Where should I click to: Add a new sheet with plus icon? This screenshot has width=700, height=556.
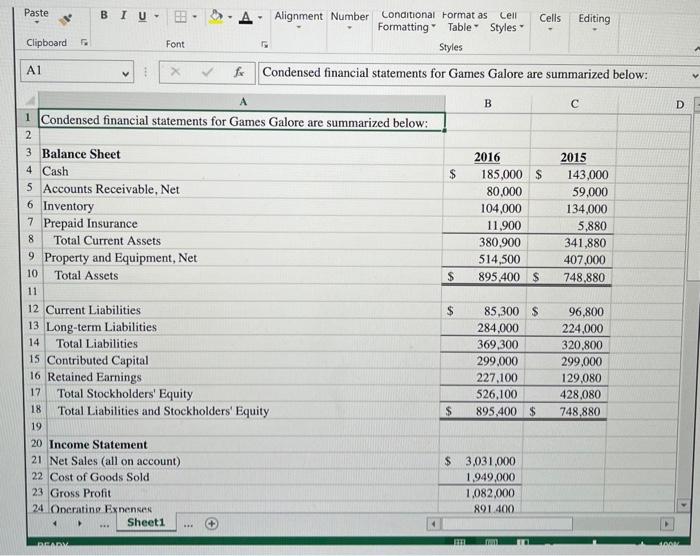point(212,523)
